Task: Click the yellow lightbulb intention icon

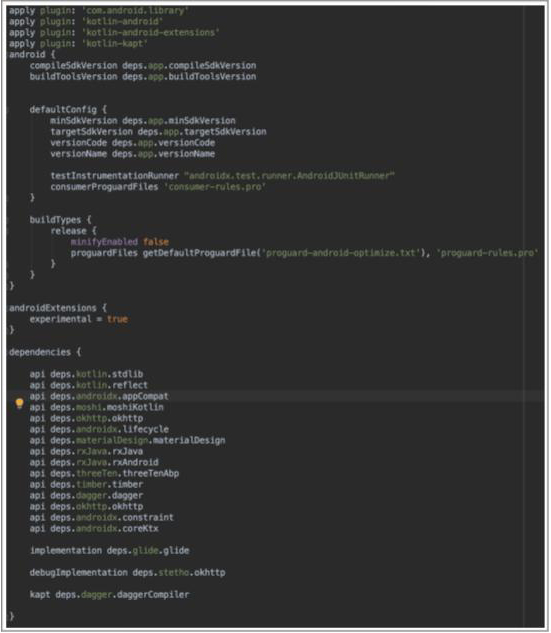Action: (19, 403)
